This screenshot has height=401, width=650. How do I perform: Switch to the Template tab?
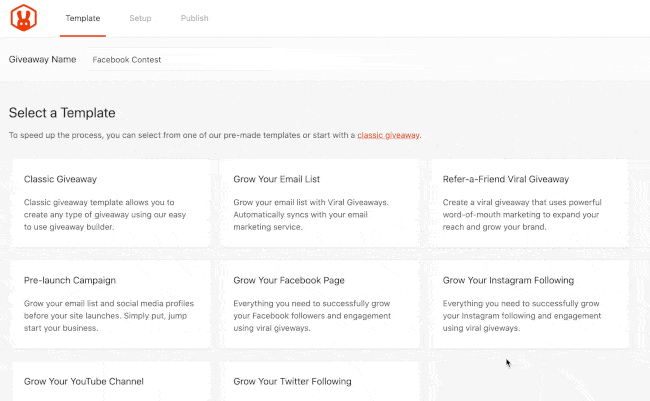coord(82,18)
